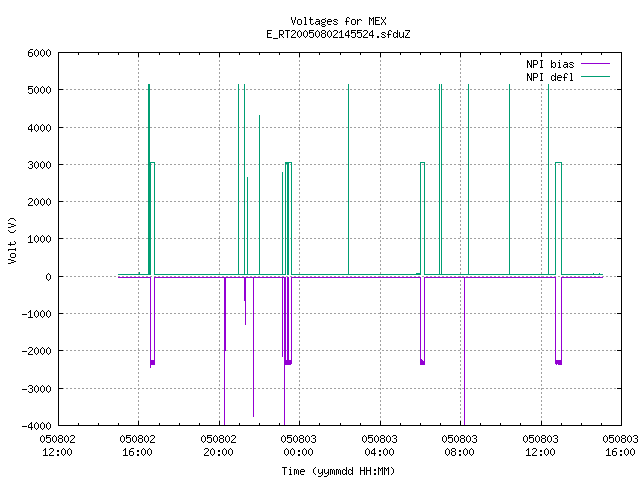Click the 050802 20:00 x-axis tick label
This screenshot has height=480, width=640.
pos(218,445)
